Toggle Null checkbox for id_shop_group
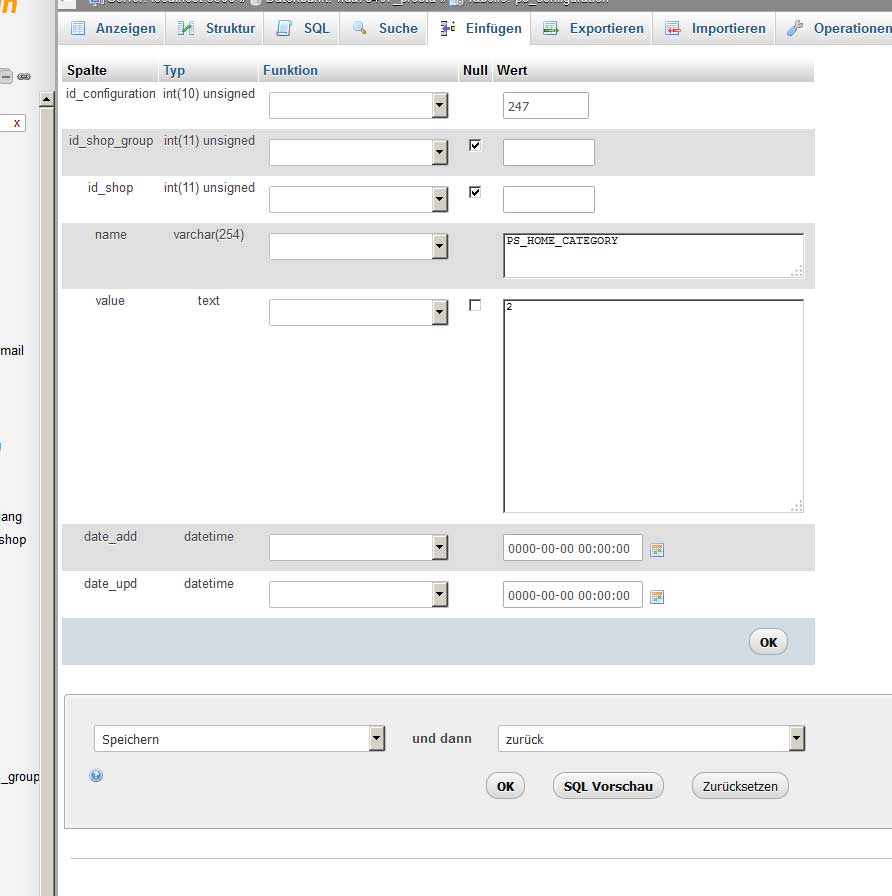The image size is (892, 896). (475, 145)
